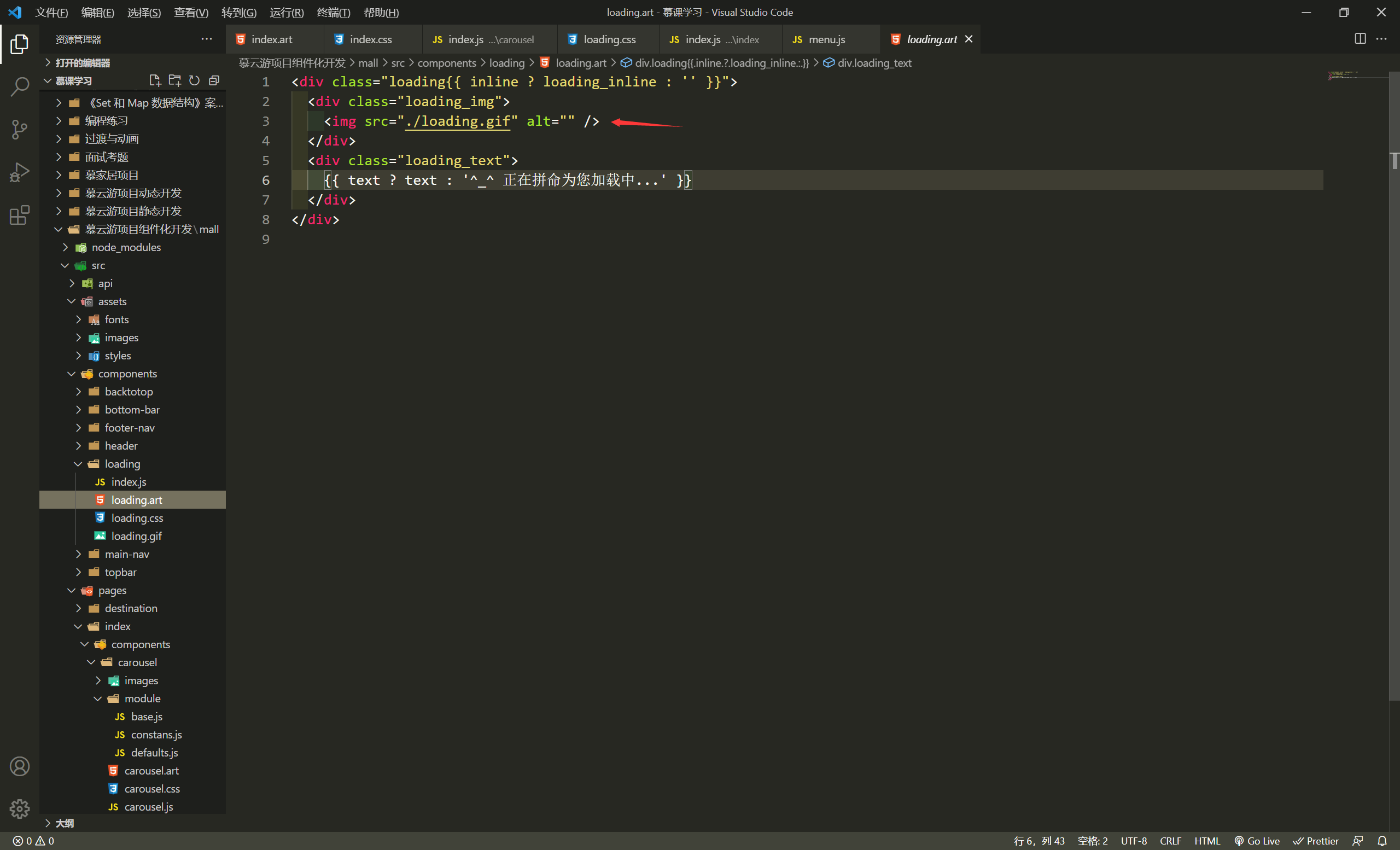Viewport: 1400px width, 850px height.
Task: Open the Source Control view icon
Action: (x=19, y=130)
